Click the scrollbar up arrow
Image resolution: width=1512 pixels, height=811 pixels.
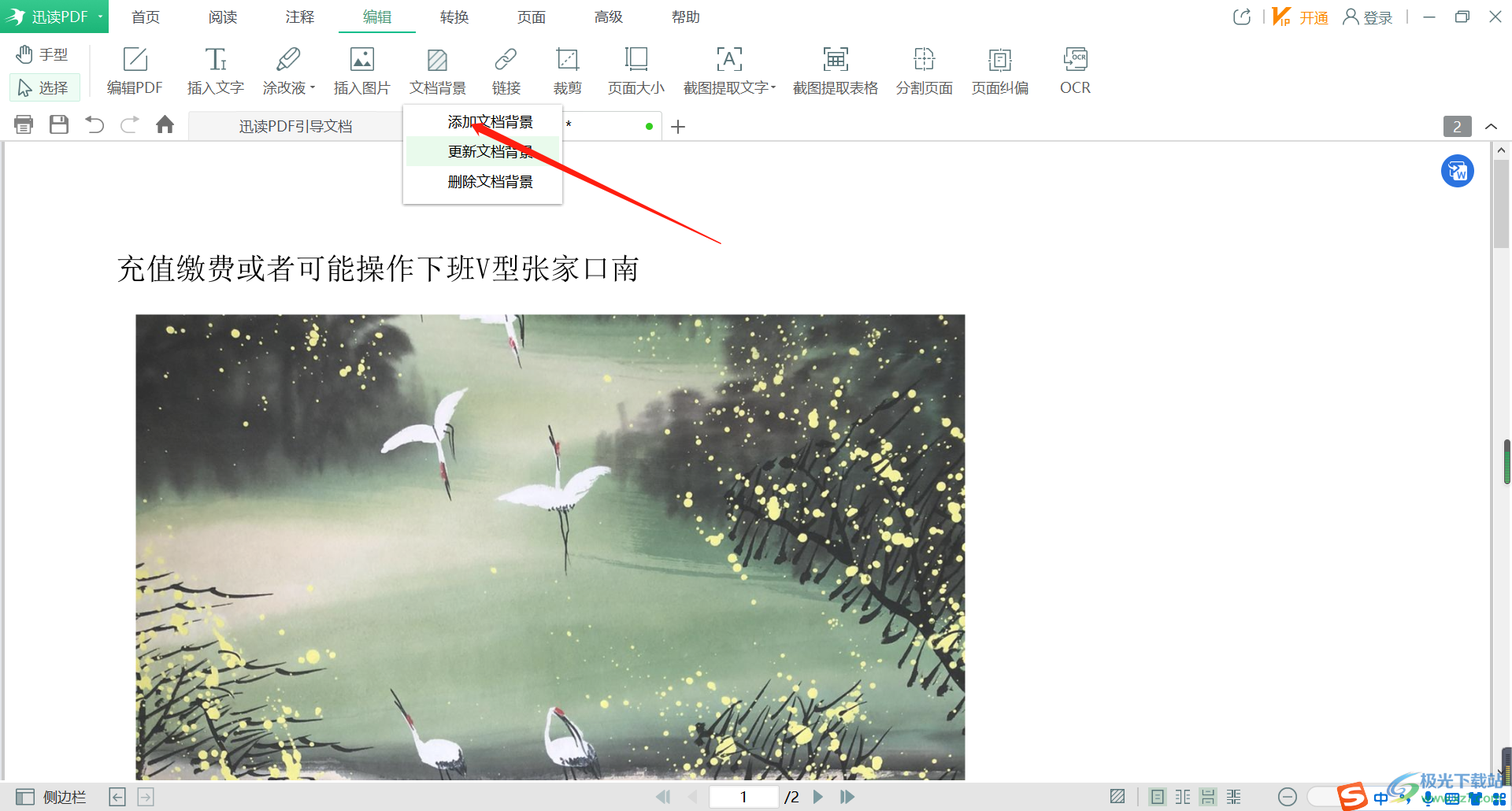point(1501,150)
